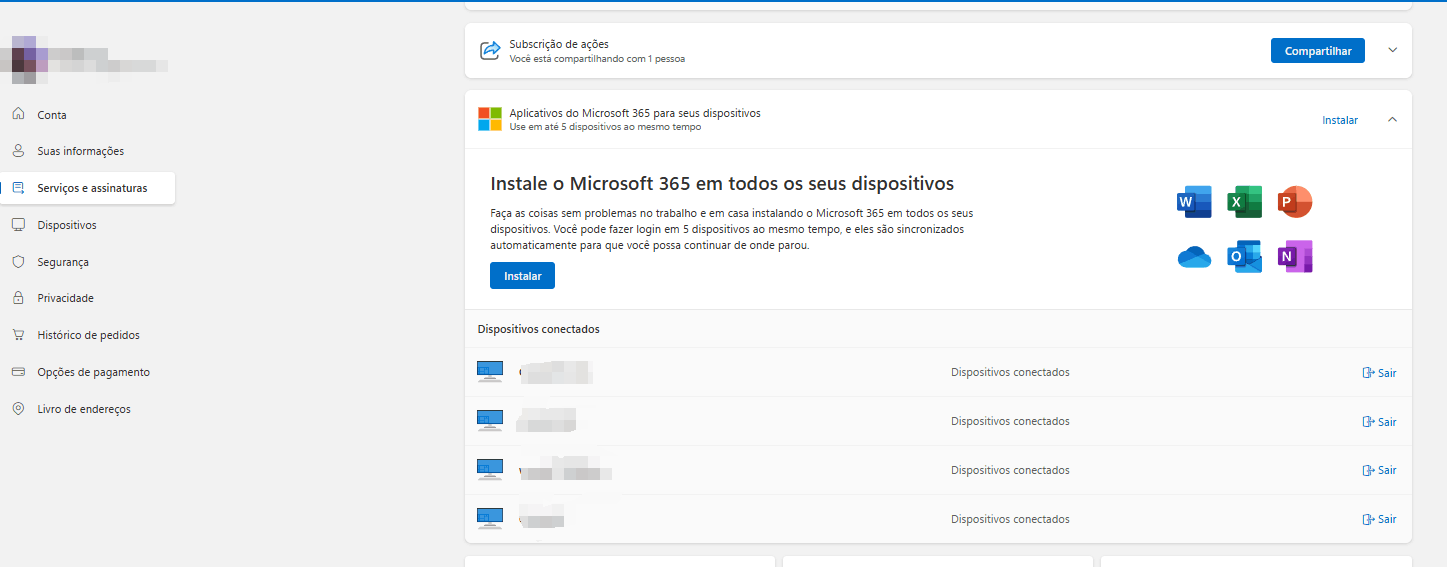The width and height of the screenshot is (1447, 567).
Task: Click the first connected device's computer icon
Action: [x=490, y=372]
